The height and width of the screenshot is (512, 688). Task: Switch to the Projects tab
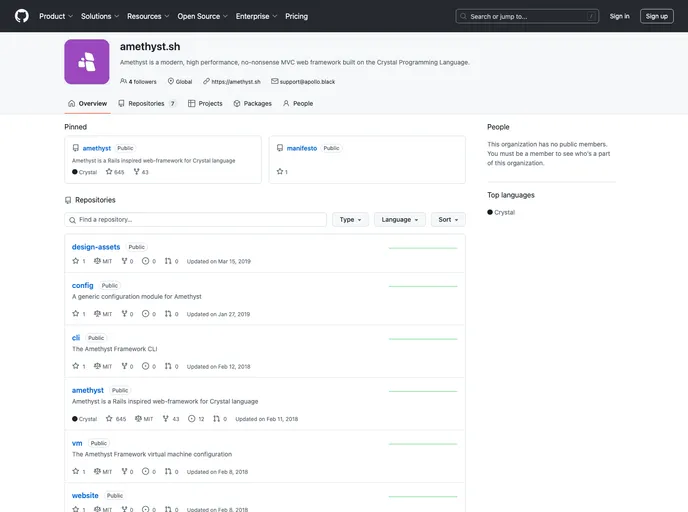(205, 104)
